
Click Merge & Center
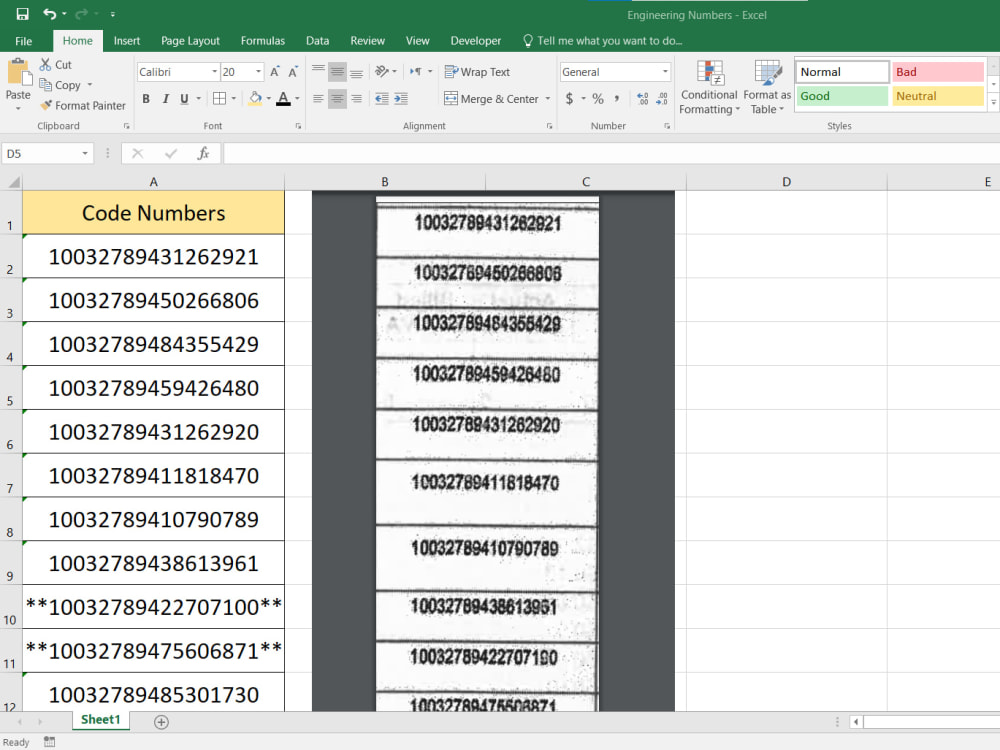tap(492, 99)
